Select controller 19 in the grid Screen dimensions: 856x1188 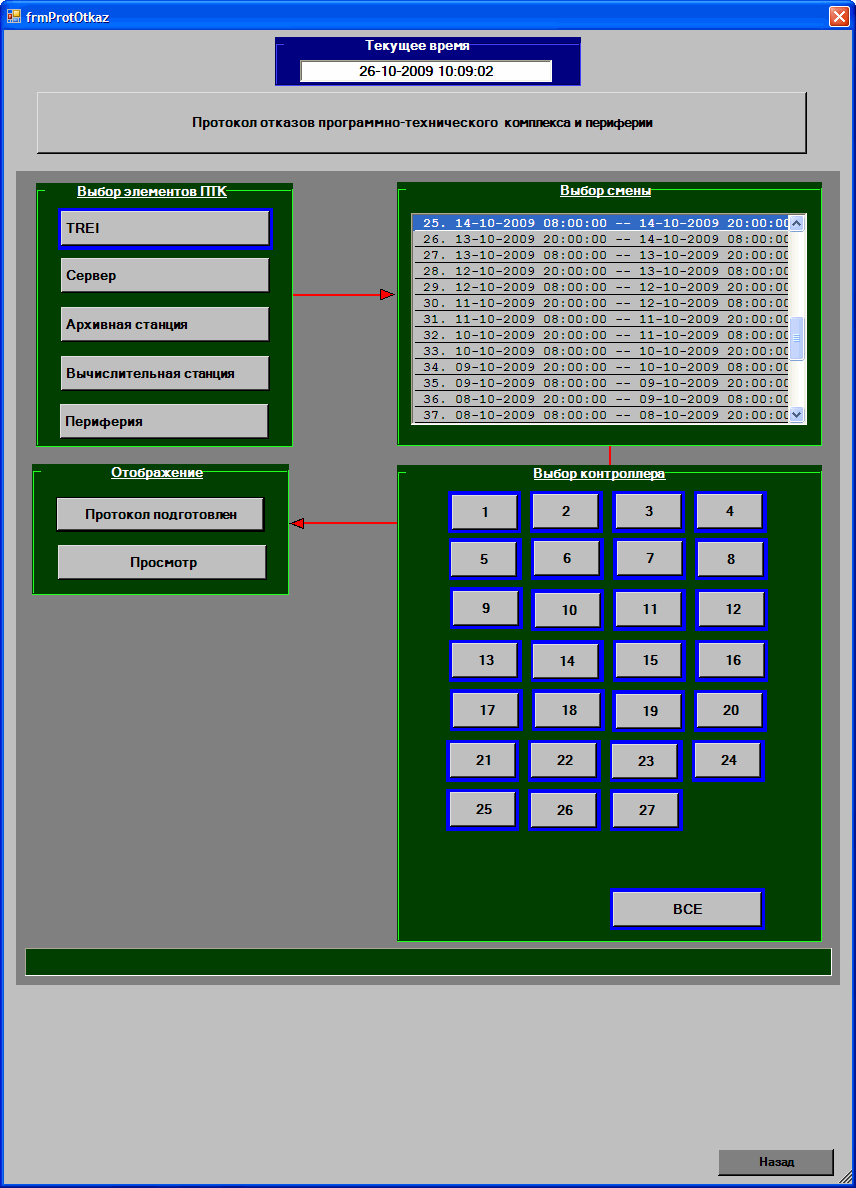650,711
